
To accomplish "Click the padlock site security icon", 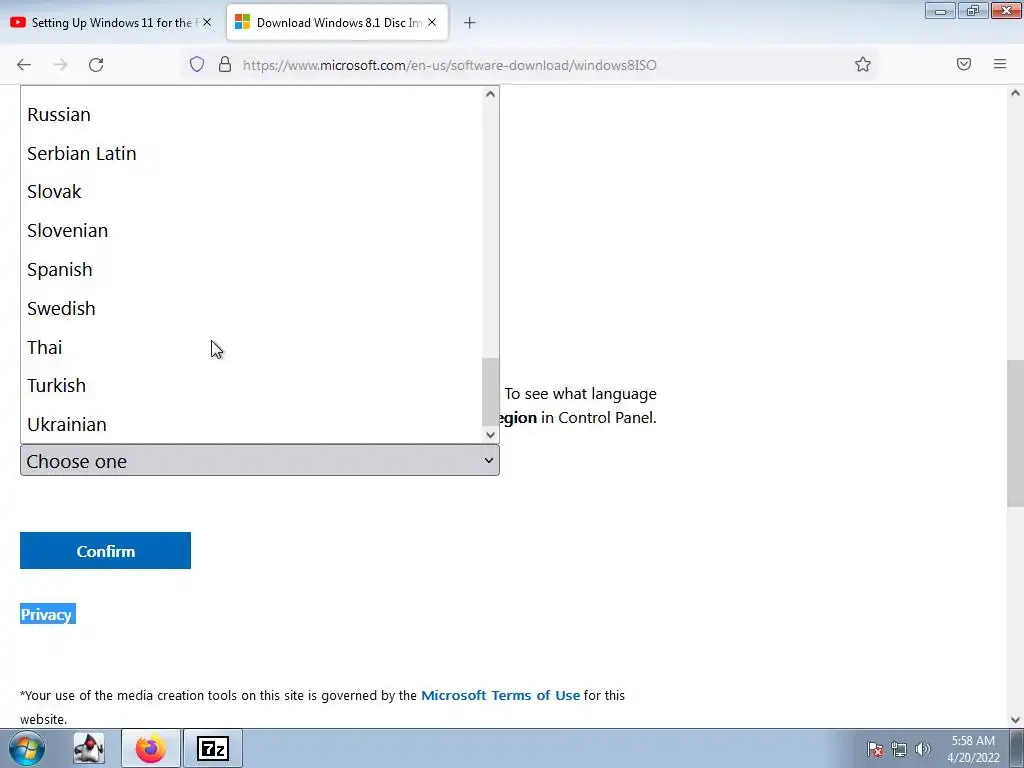I will [x=225, y=64].
